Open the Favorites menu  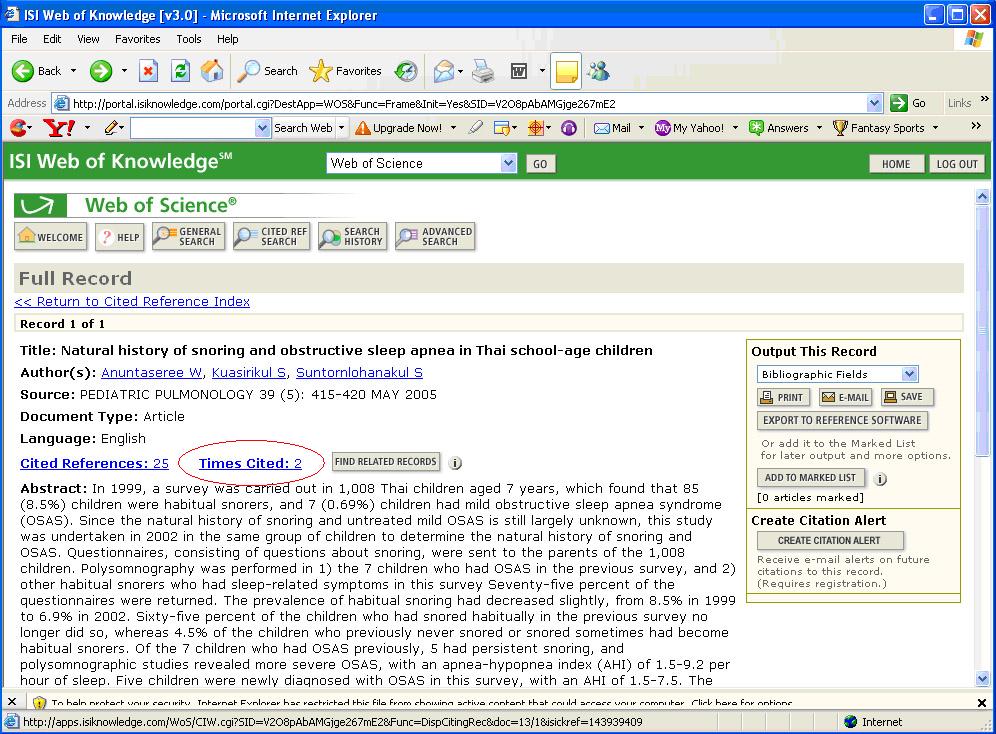coord(138,39)
